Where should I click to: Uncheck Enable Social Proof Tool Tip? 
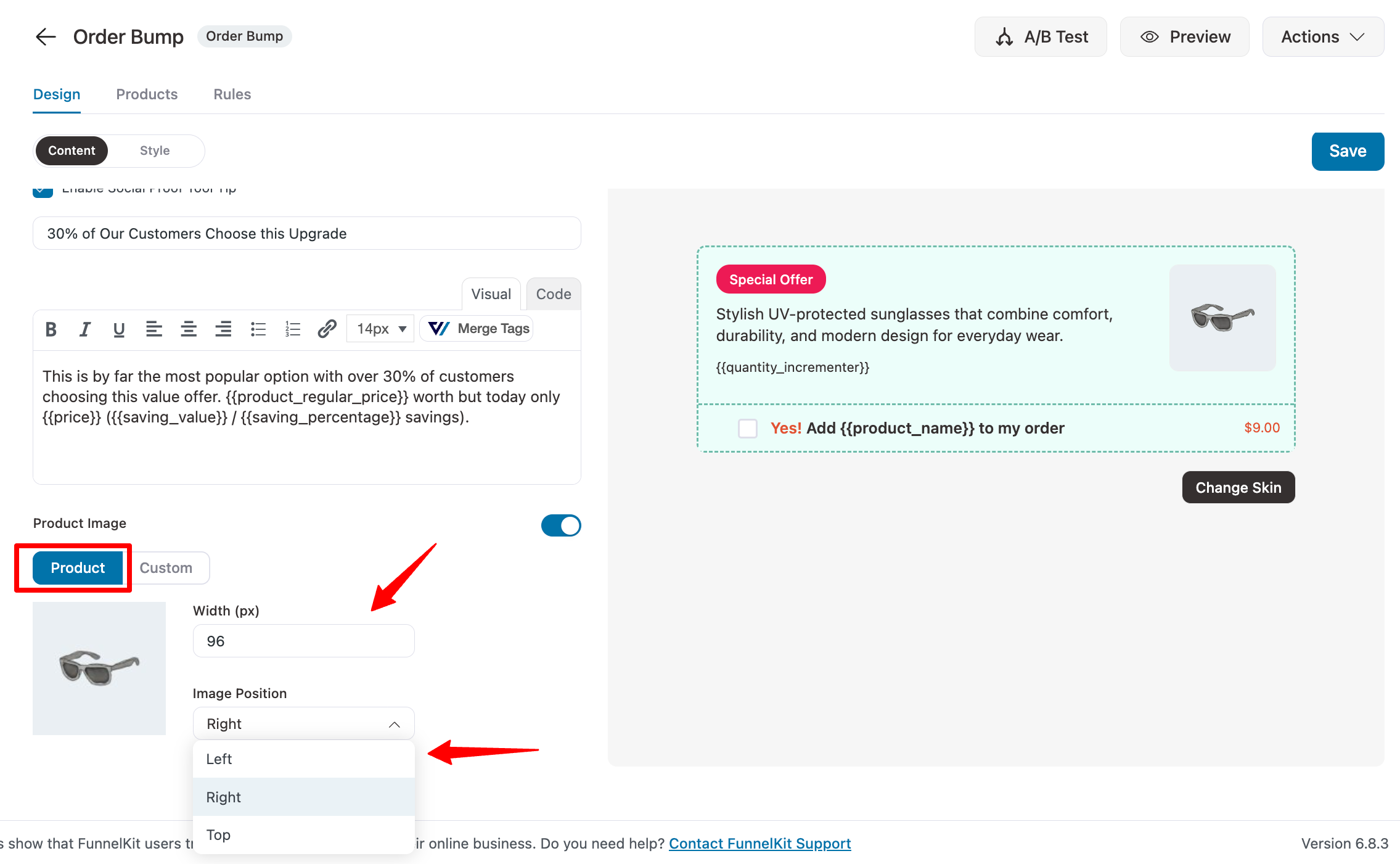coord(43,192)
